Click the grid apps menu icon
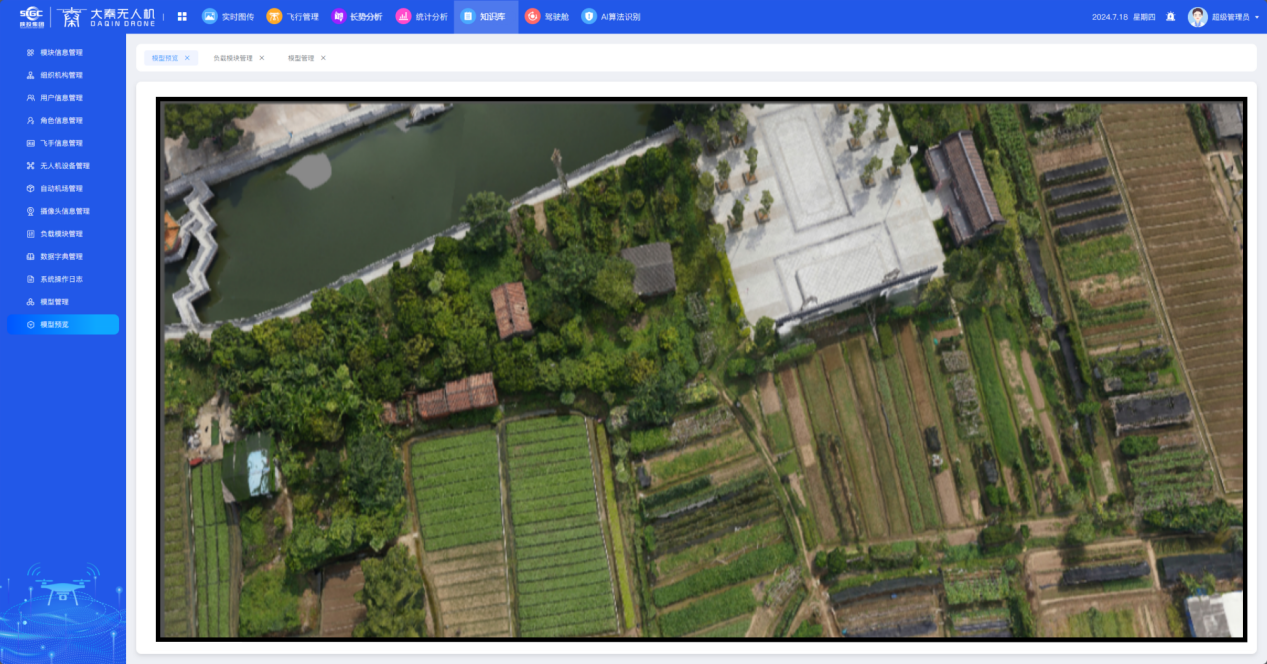Image resolution: width=1267 pixels, height=664 pixels. pos(182,17)
